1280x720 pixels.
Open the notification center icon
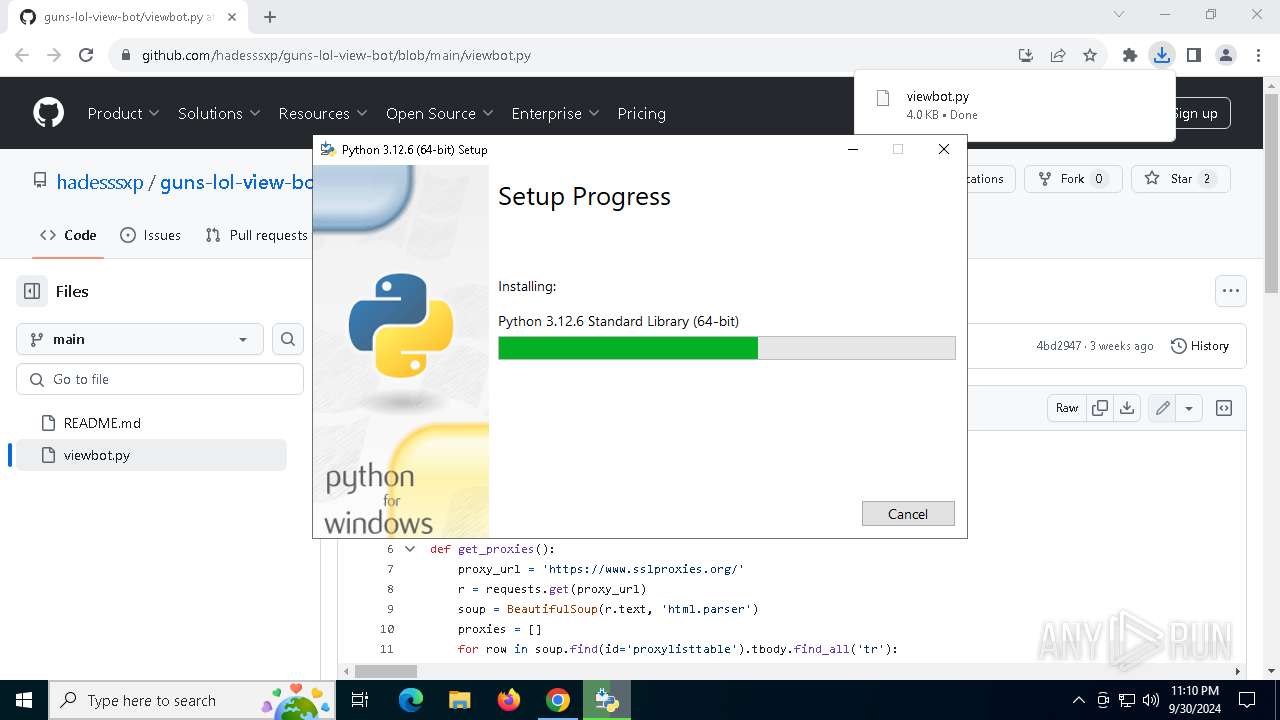[1247, 700]
